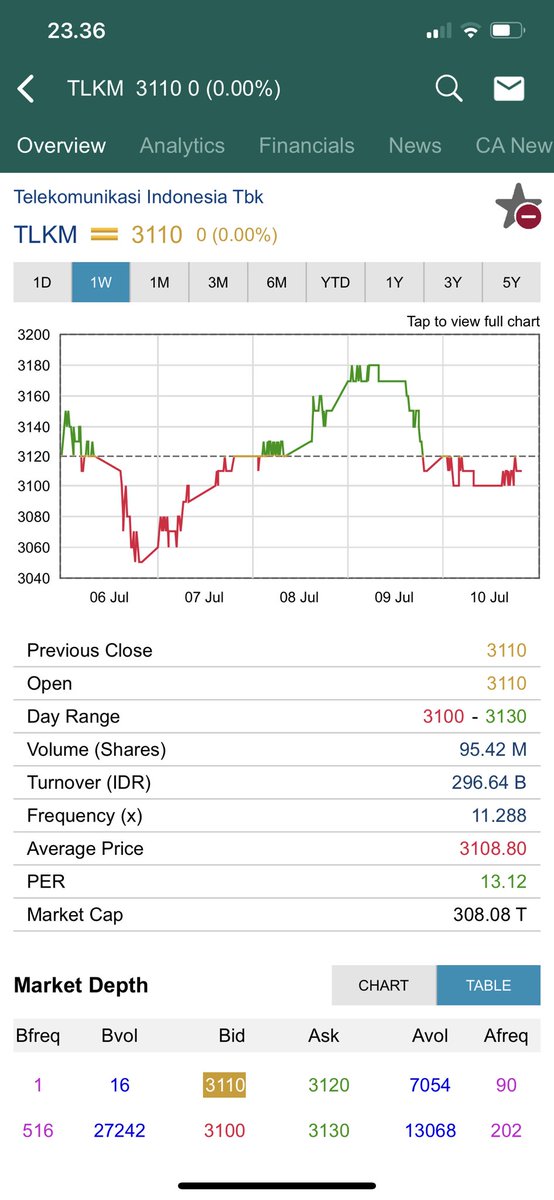Open the search magnifier icon
Viewport: 554px width, 1200px height.
[x=449, y=89]
